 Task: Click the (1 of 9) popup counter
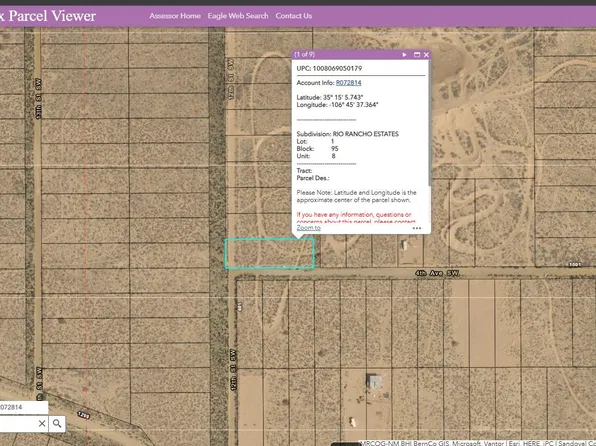pos(305,54)
